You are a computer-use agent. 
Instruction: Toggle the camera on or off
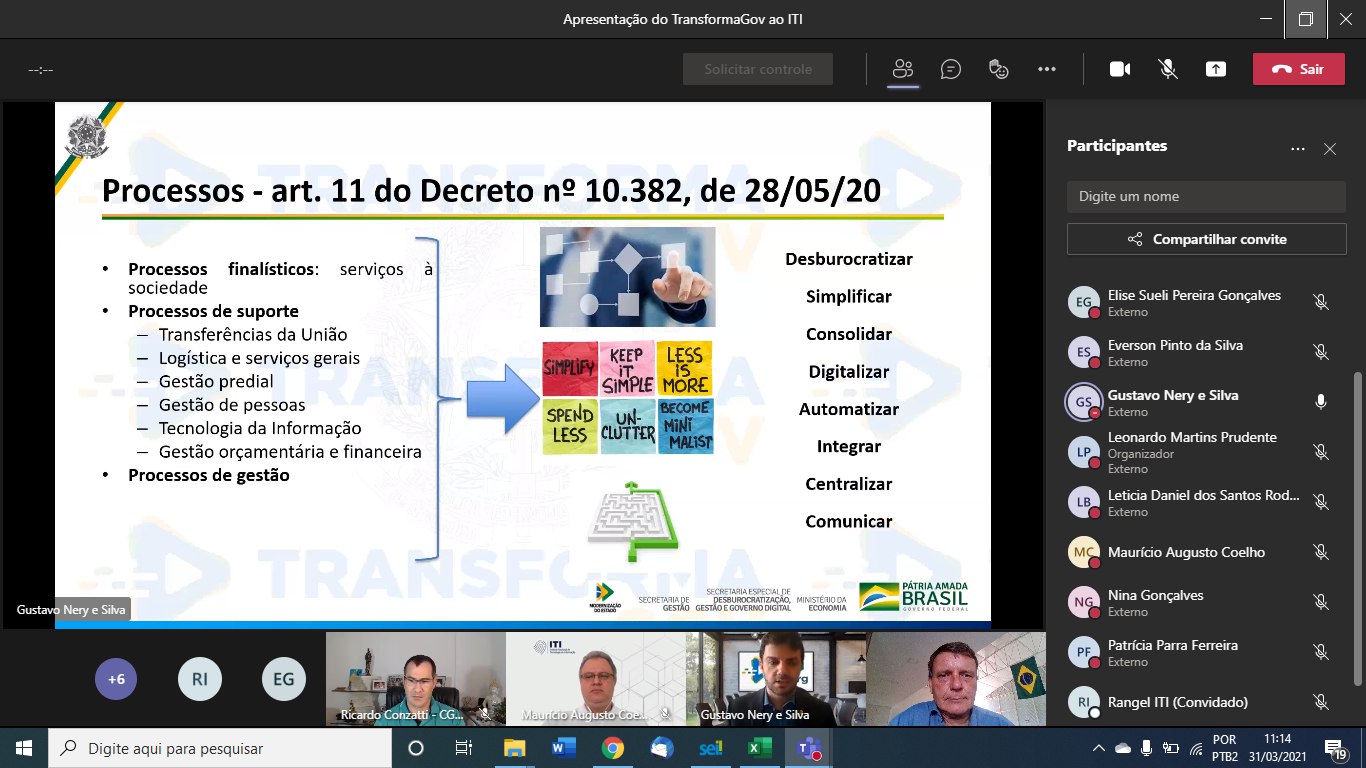coord(1119,69)
